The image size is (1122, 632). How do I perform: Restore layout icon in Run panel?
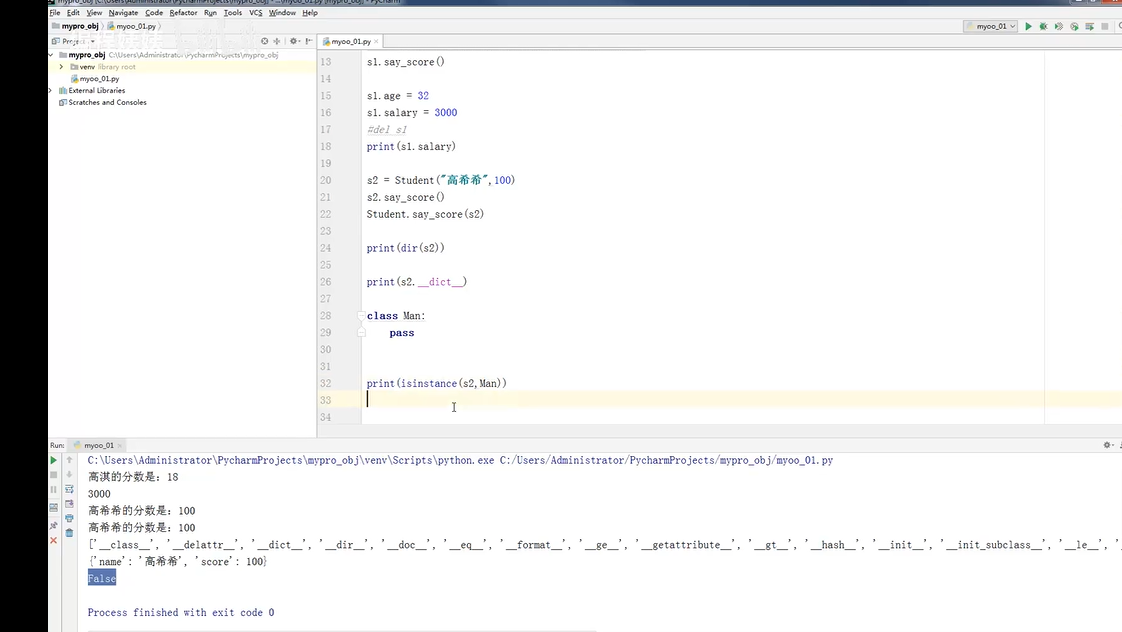(54, 507)
